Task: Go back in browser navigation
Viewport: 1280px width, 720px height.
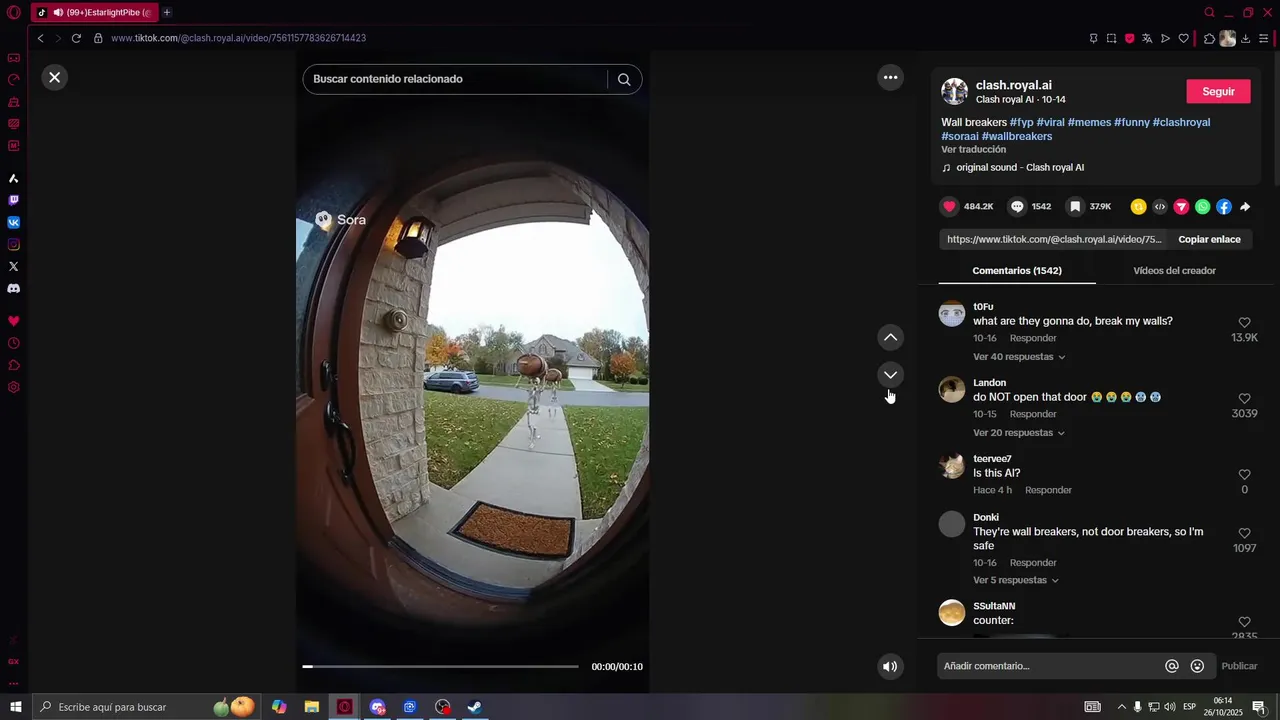Action: (x=40, y=38)
